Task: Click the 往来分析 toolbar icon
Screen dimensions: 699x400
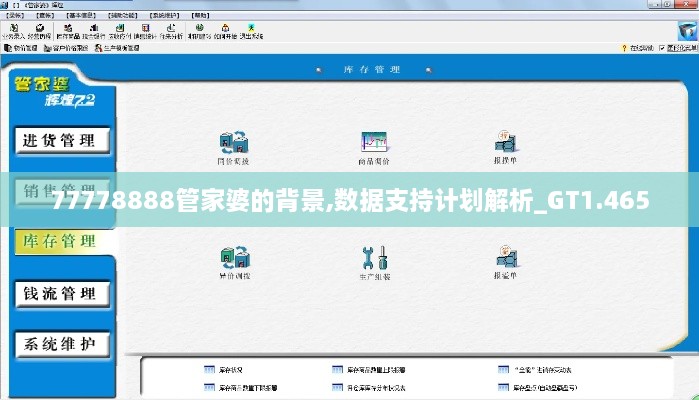Action: 171,31
